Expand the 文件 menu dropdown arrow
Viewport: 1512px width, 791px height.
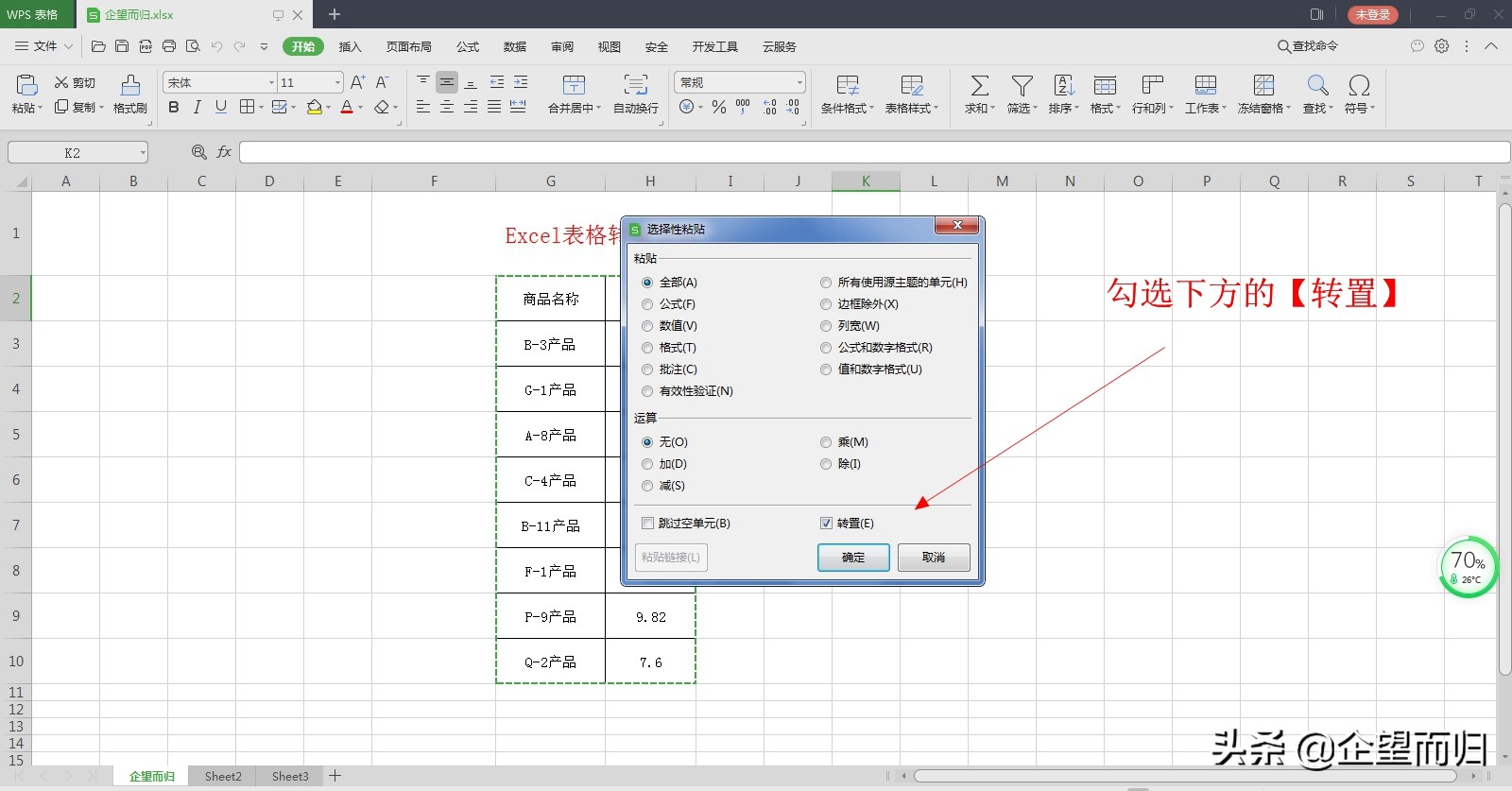(68, 46)
